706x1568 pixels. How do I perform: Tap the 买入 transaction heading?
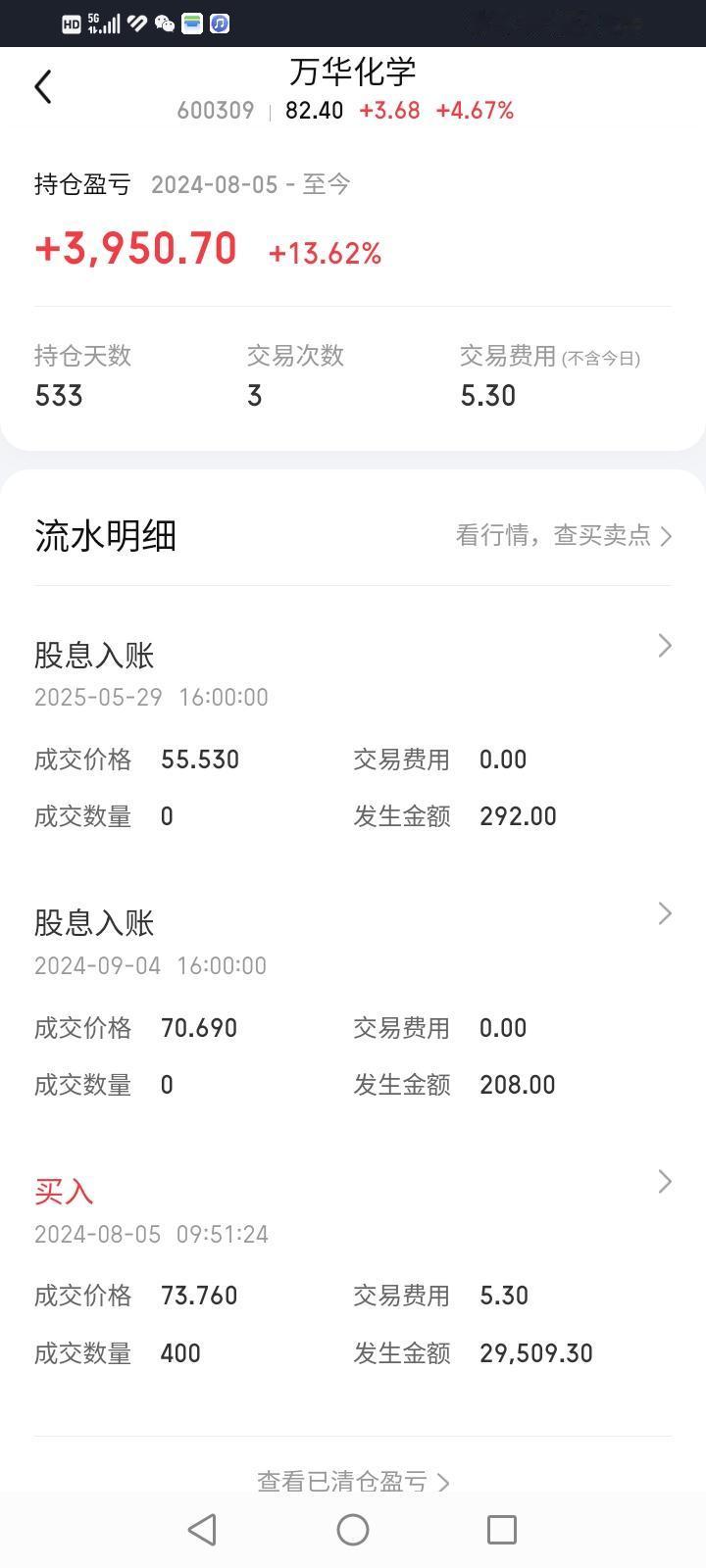click(x=64, y=1191)
